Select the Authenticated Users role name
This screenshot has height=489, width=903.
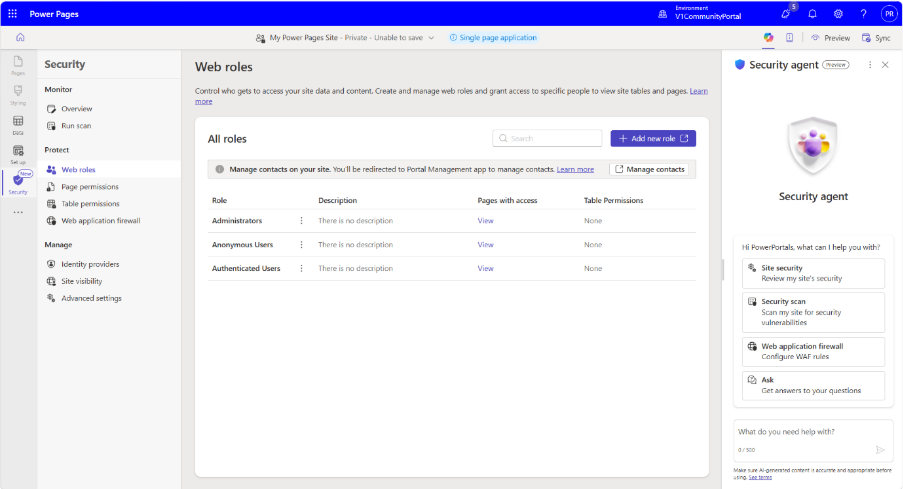246,268
